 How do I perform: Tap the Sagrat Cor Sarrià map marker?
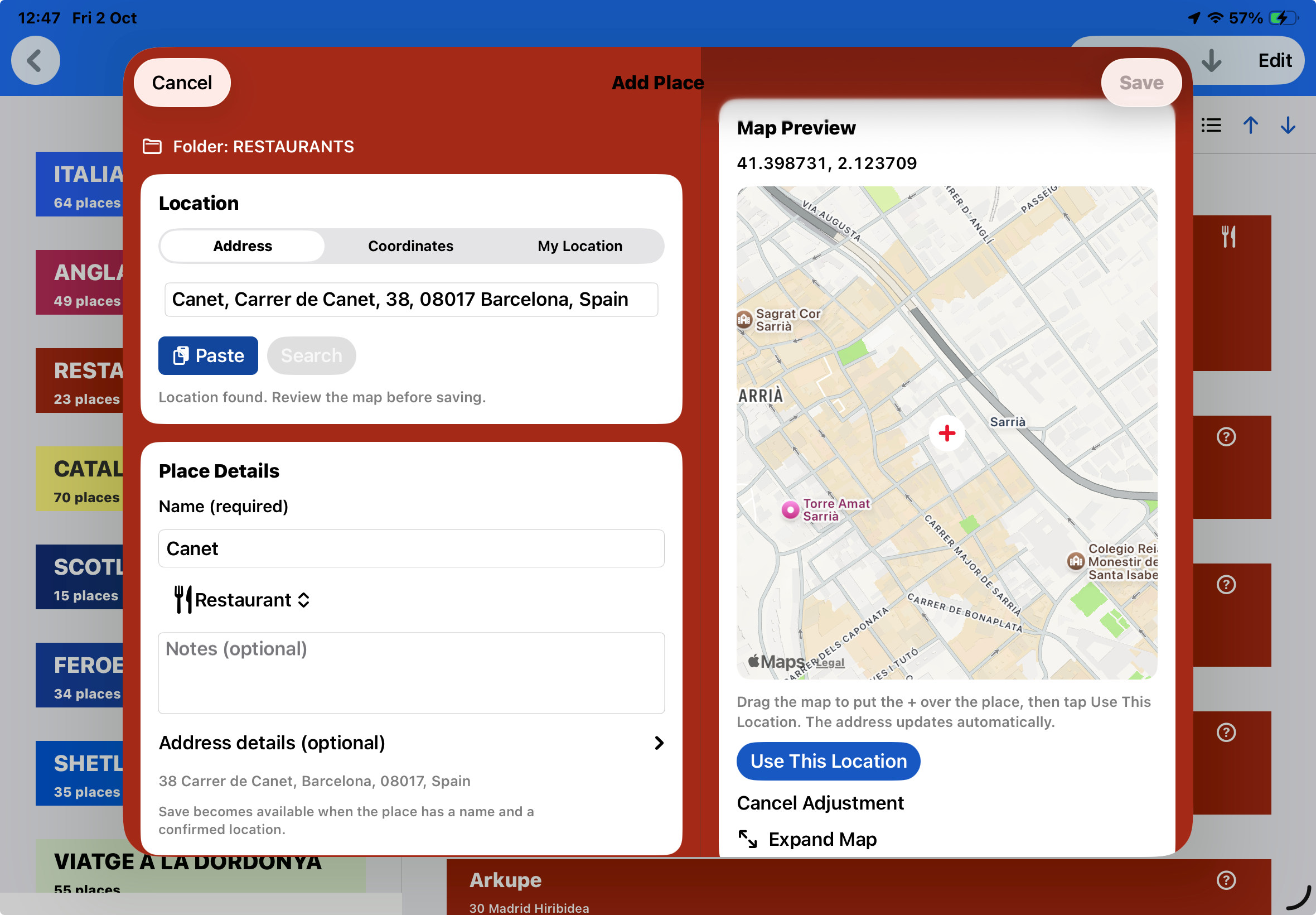click(x=744, y=319)
